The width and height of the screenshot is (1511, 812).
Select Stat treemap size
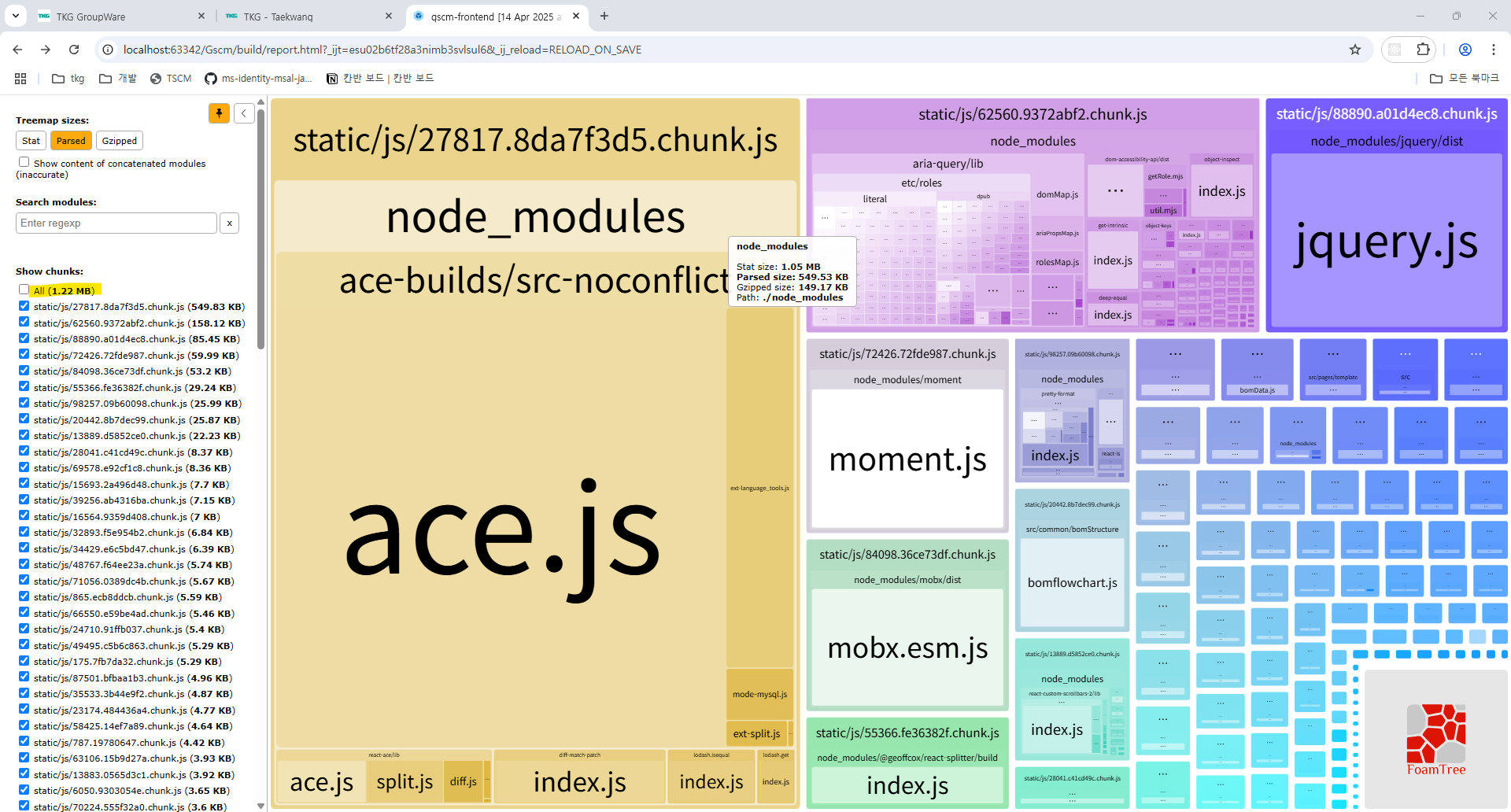(x=31, y=141)
